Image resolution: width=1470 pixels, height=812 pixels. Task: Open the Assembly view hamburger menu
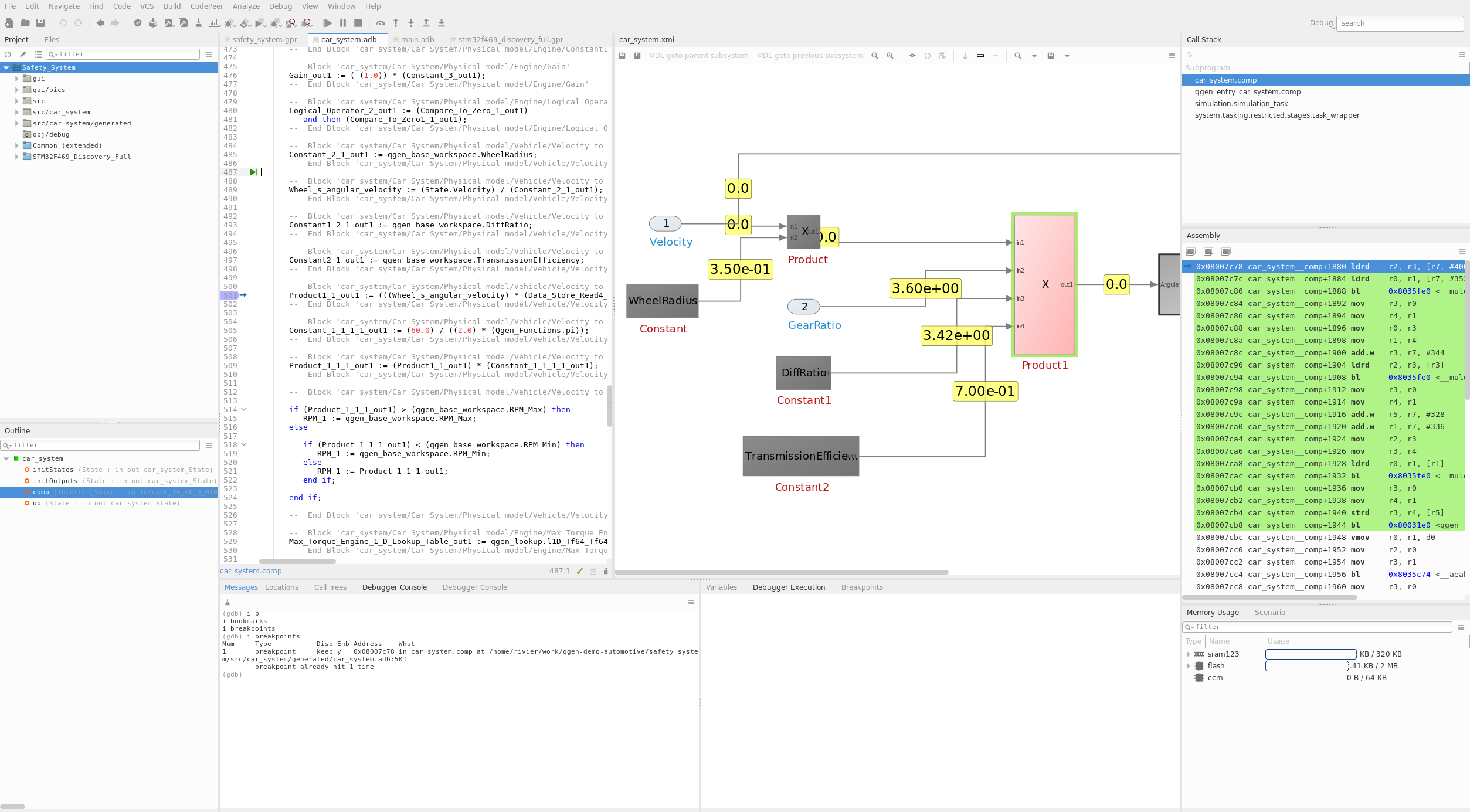[x=1462, y=252]
